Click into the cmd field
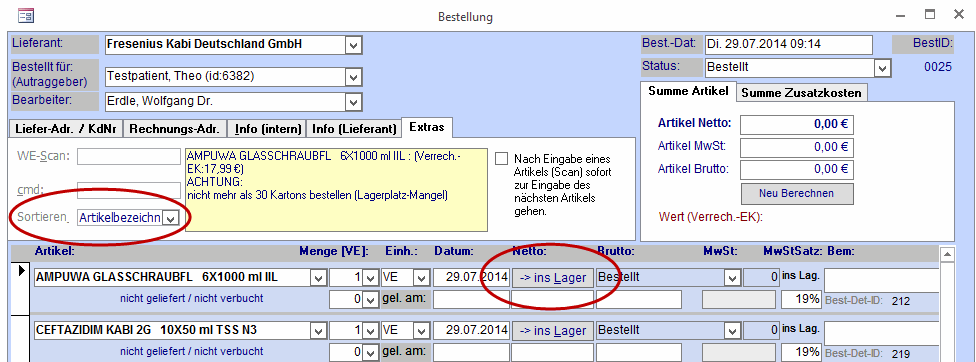Screen dimensions: 976x362 click(129, 190)
